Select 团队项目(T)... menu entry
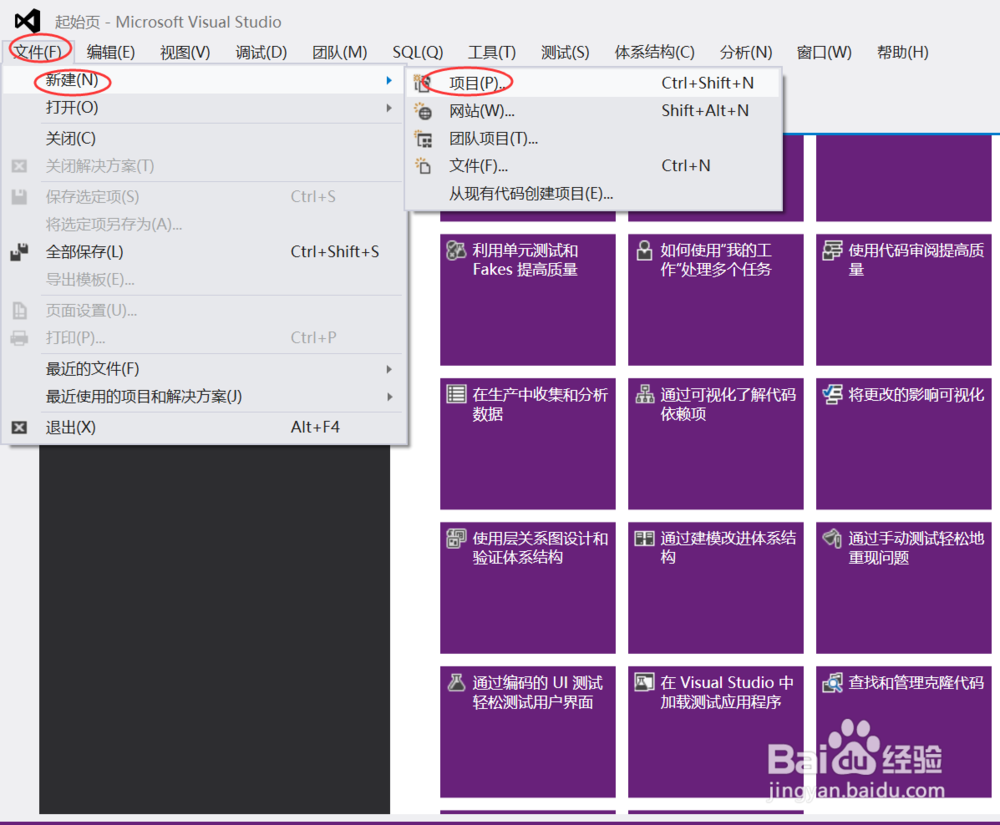1000x825 pixels. 593,138
